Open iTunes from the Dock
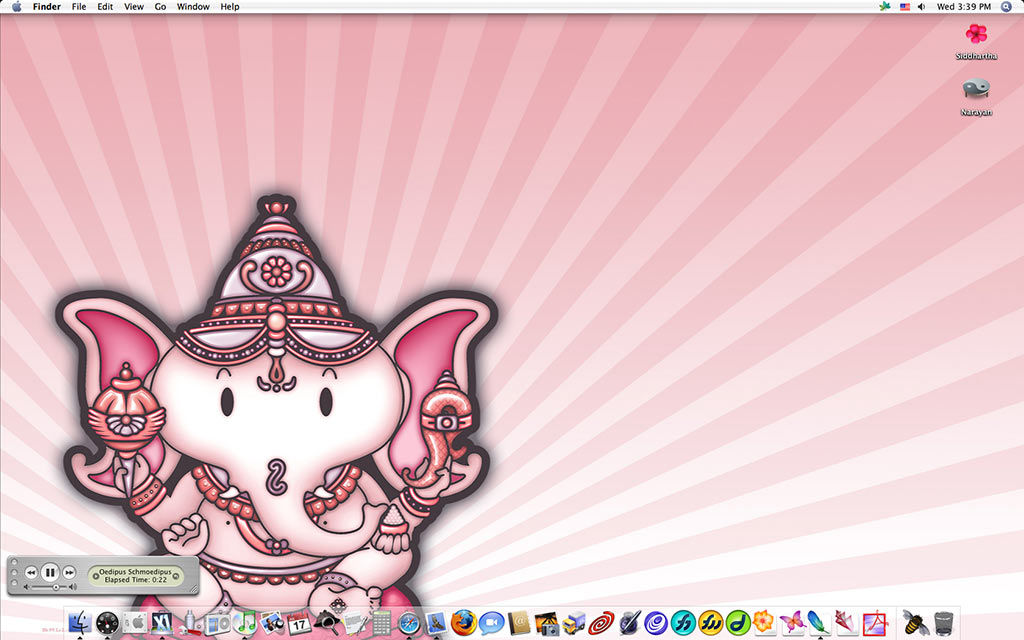The height and width of the screenshot is (640, 1024). (245, 623)
